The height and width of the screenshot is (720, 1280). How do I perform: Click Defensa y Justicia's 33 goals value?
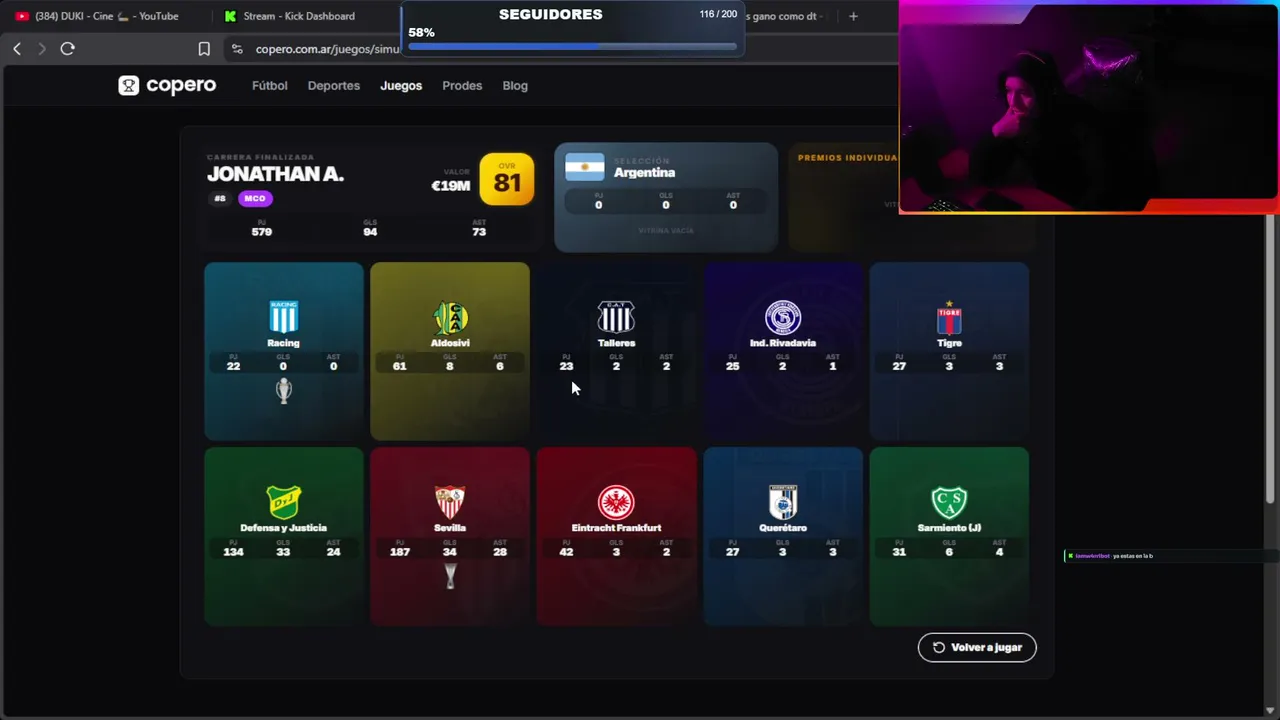(283, 552)
